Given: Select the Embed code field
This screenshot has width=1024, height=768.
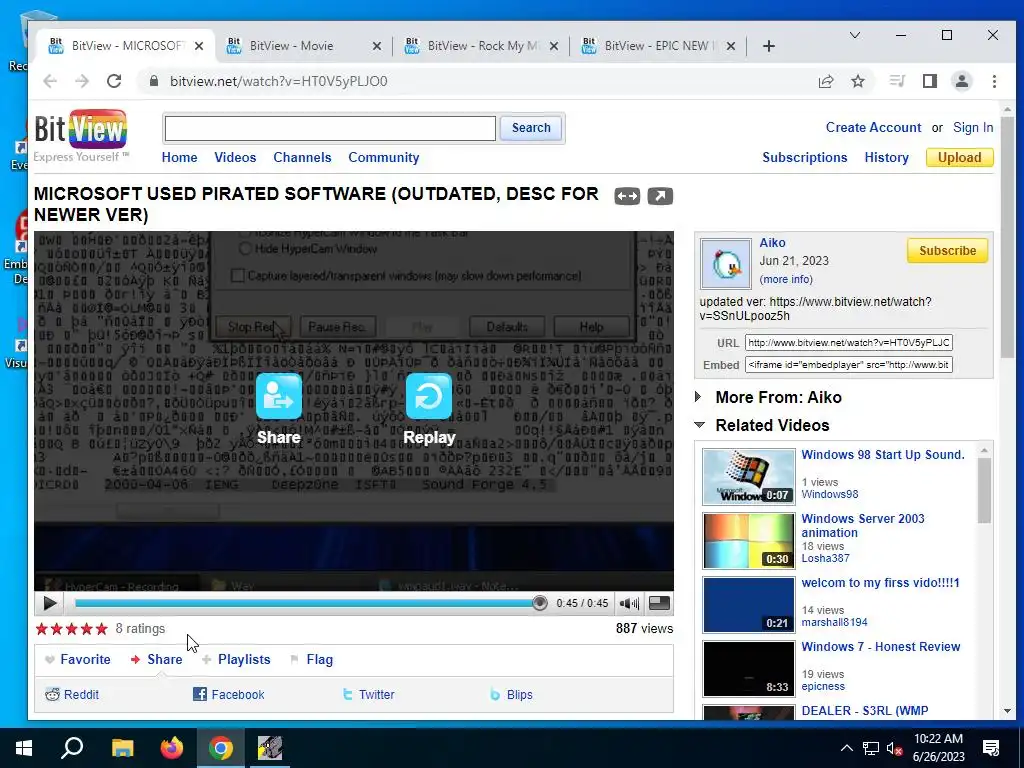Looking at the screenshot, I should click(x=848, y=365).
